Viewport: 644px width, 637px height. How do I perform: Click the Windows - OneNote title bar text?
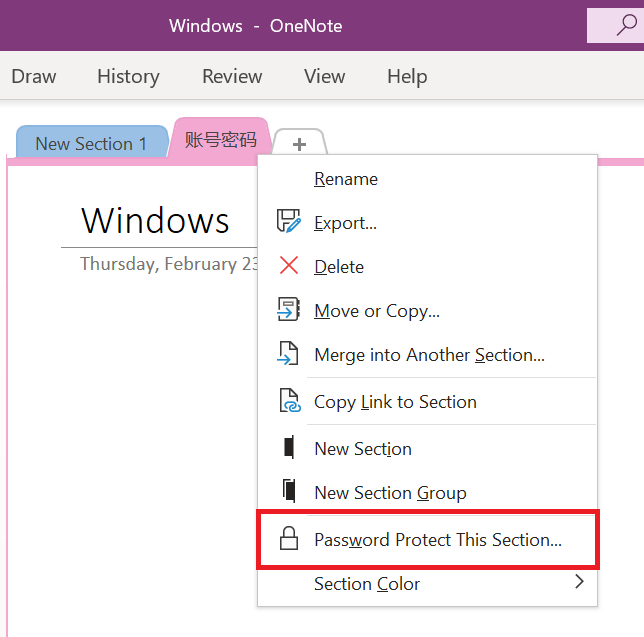pyautogui.click(x=255, y=26)
